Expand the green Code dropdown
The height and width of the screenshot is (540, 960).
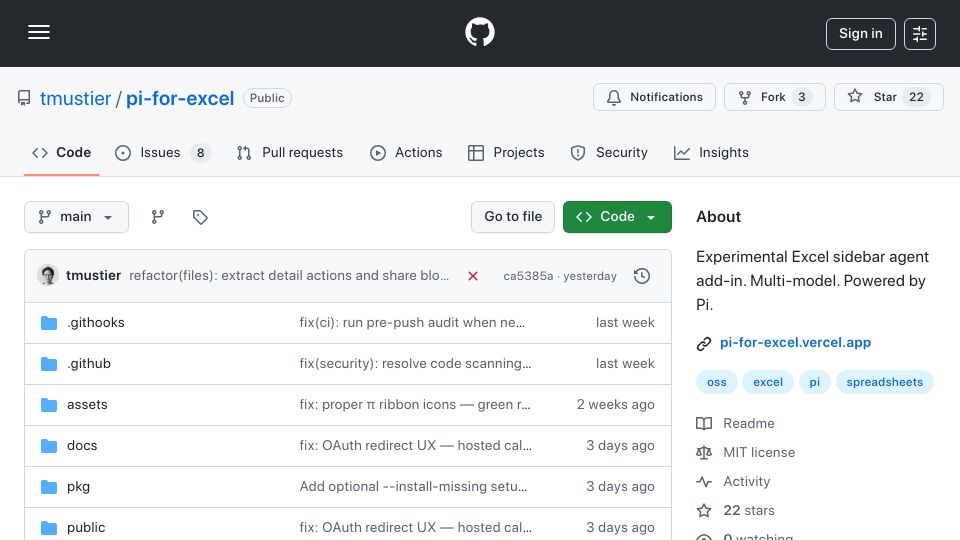click(617, 217)
